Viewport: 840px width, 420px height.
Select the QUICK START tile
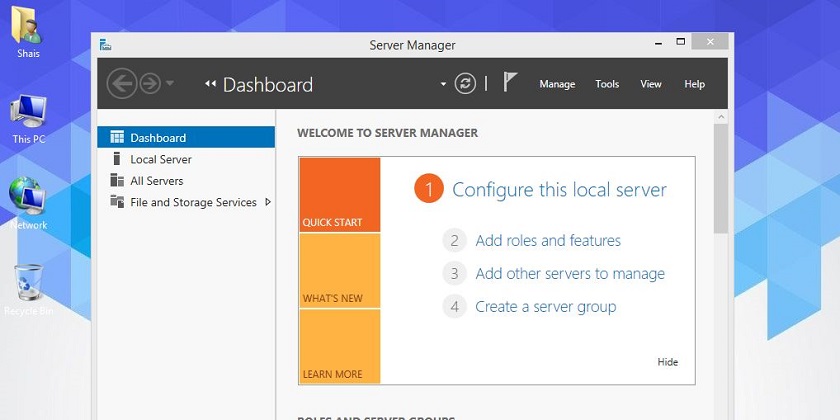340,194
